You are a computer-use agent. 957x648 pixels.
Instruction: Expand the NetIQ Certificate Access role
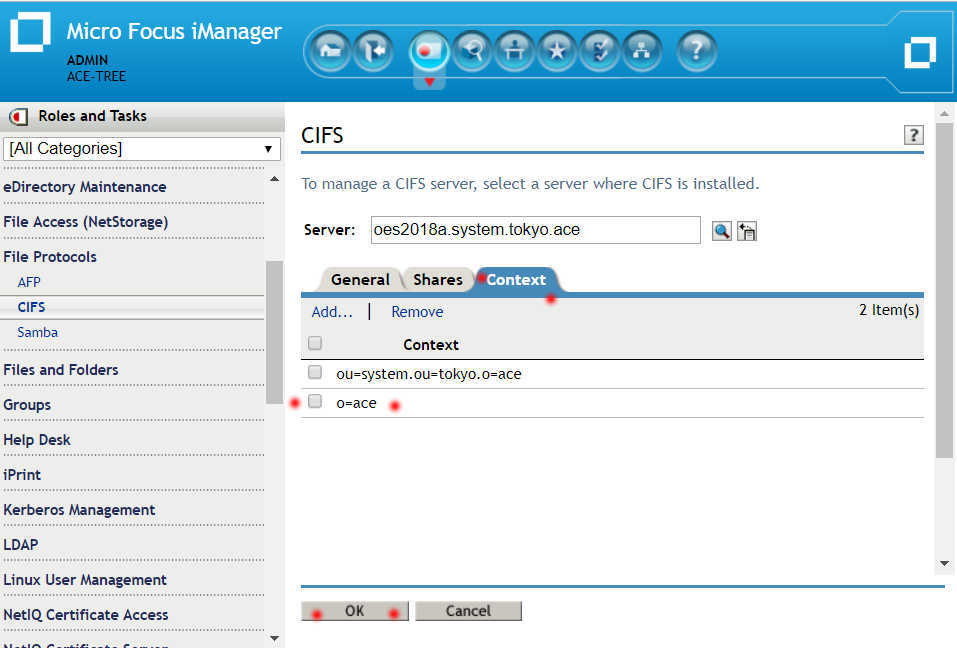pyautogui.click(x=85, y=615)
